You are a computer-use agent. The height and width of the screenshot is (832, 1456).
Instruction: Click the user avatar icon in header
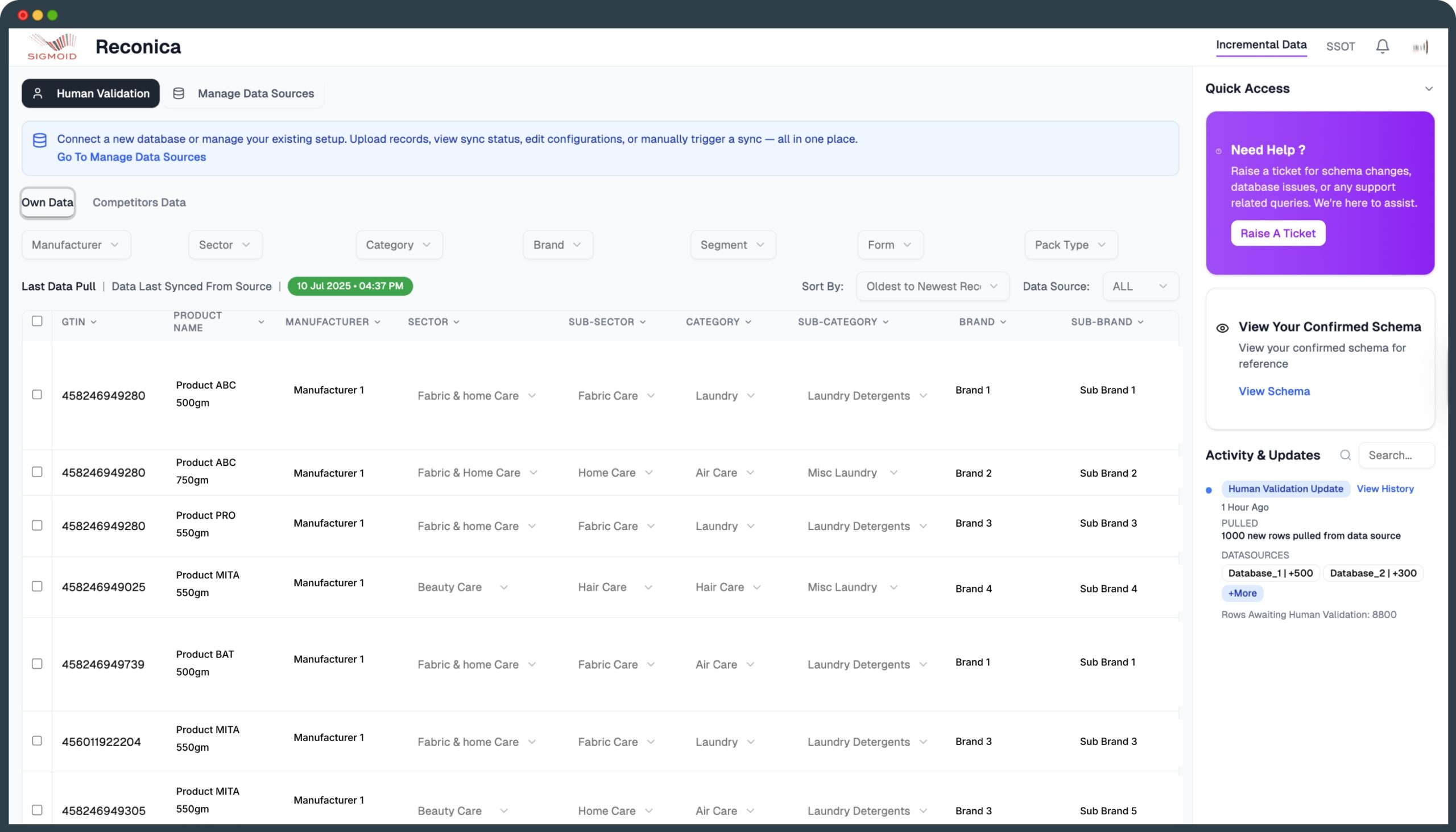(1421, 46)
